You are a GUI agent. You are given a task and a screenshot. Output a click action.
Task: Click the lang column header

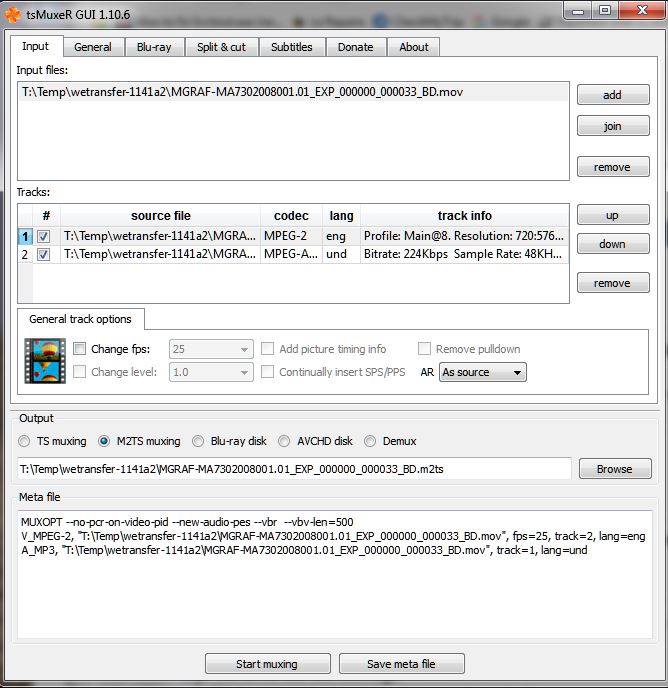point(341,216)
